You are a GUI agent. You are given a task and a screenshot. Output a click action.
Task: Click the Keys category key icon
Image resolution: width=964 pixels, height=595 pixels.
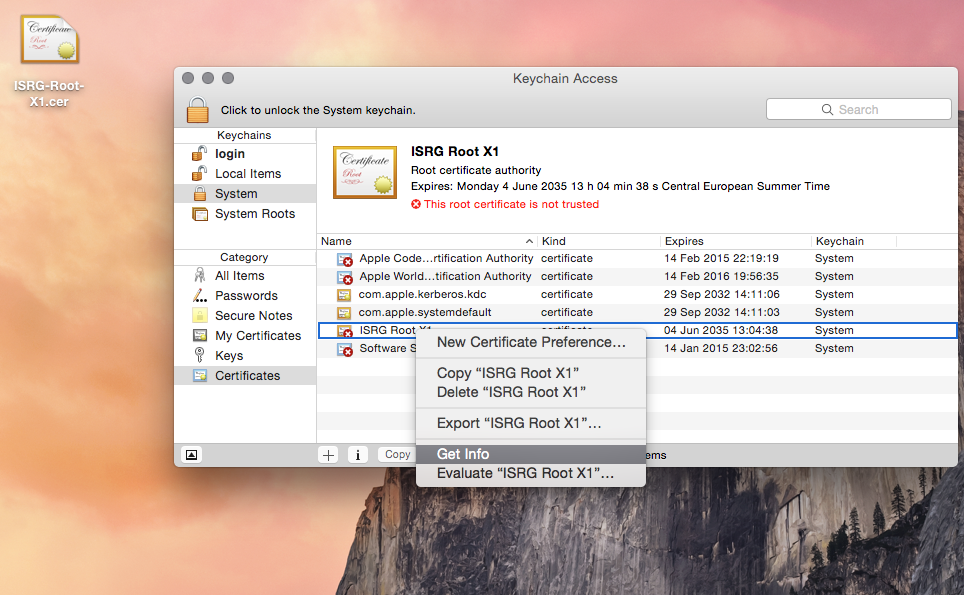199,355
